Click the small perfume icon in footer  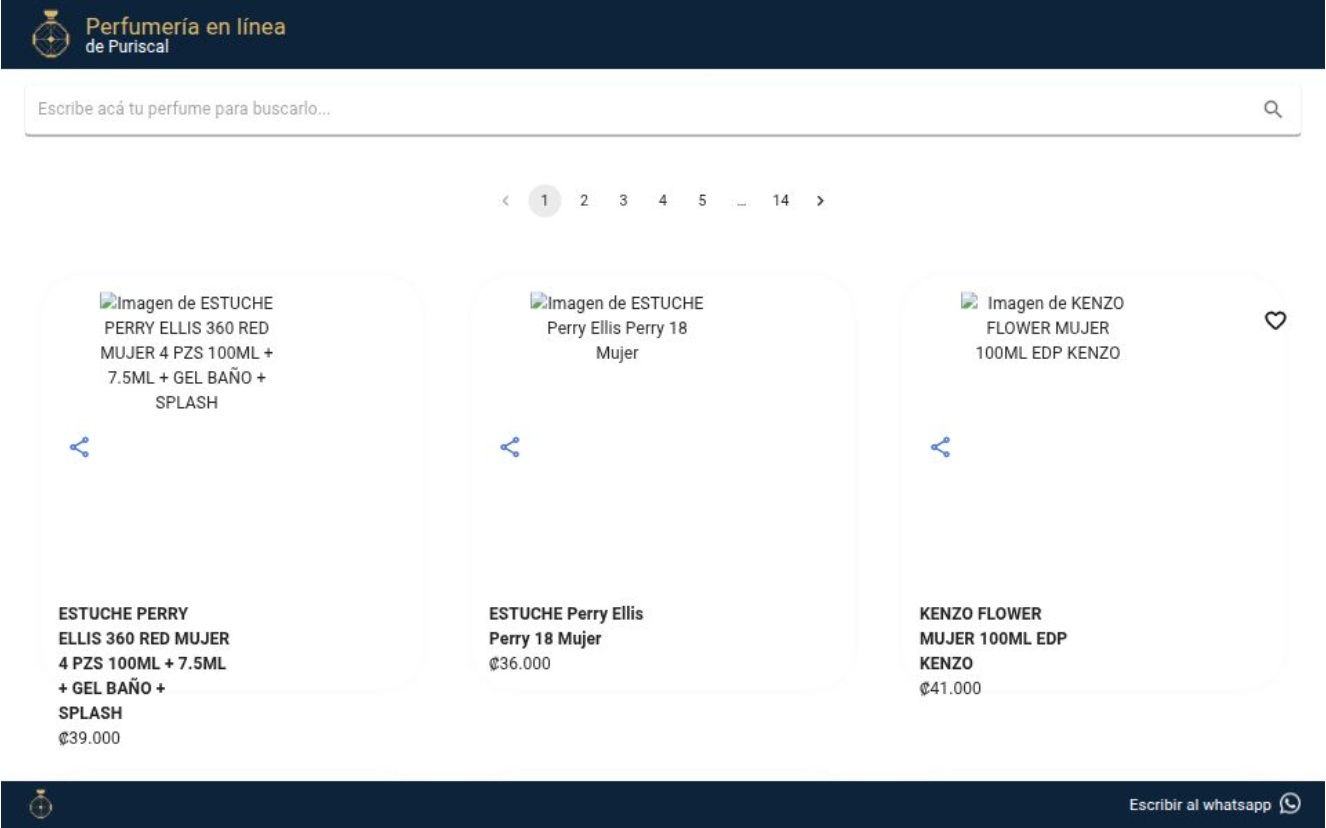[x=41, y=804]
